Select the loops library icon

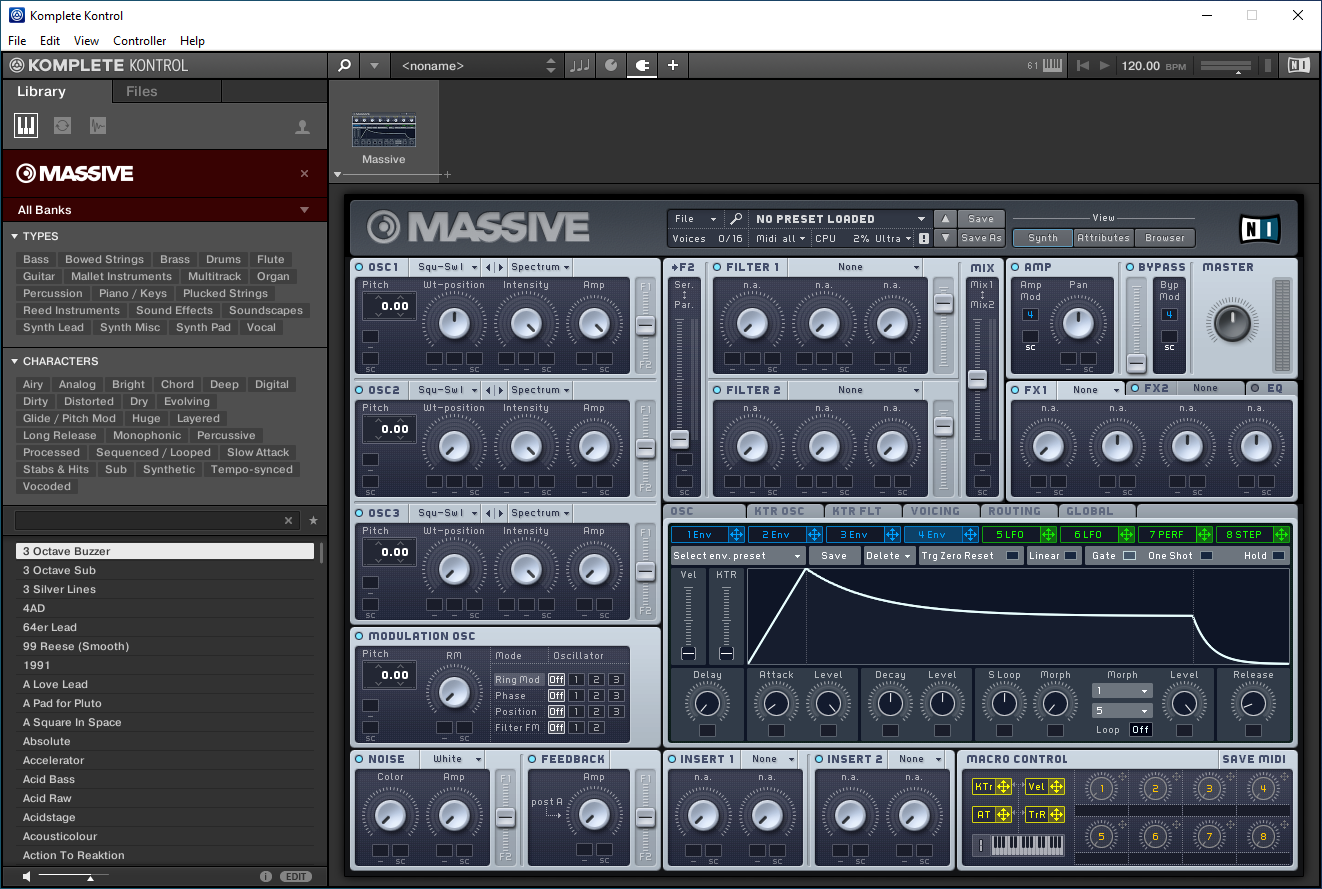pos(62,125)
